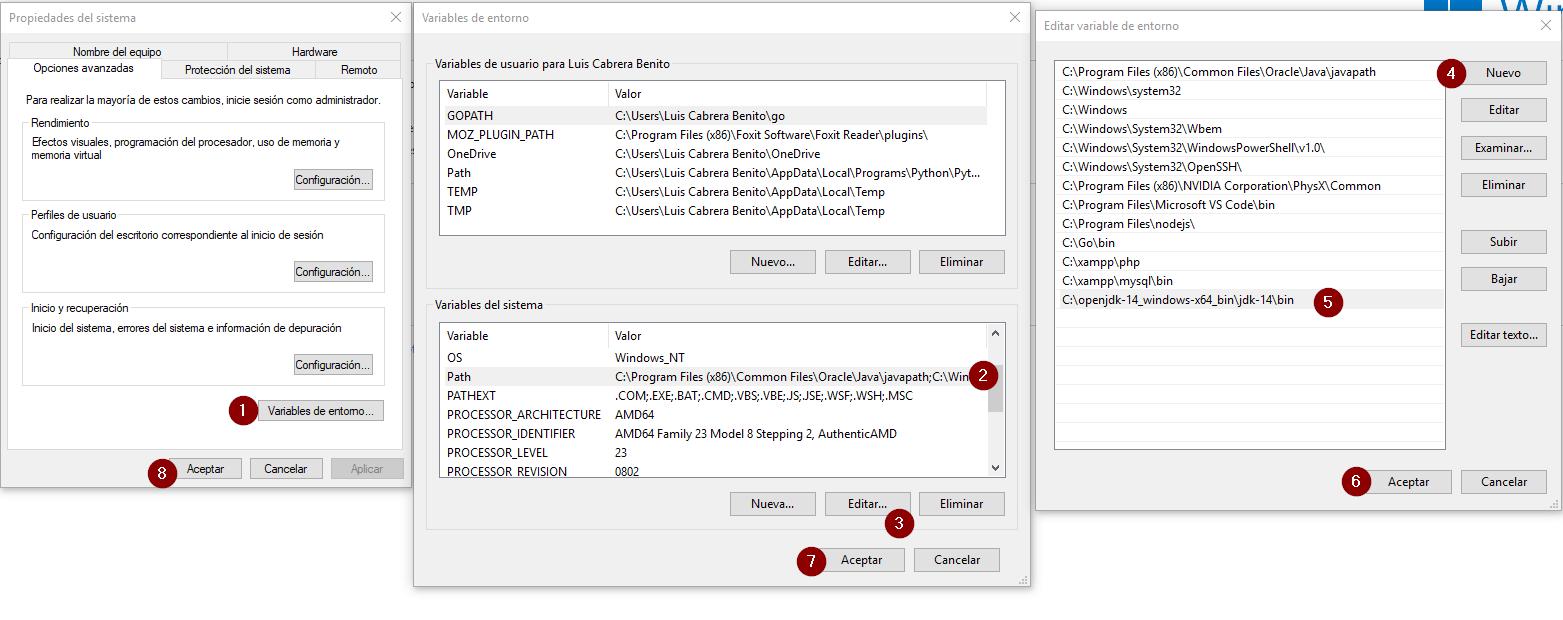Select the TMP user variable
This screenshot has width=1563, height=620.
[x=713, y=211]
